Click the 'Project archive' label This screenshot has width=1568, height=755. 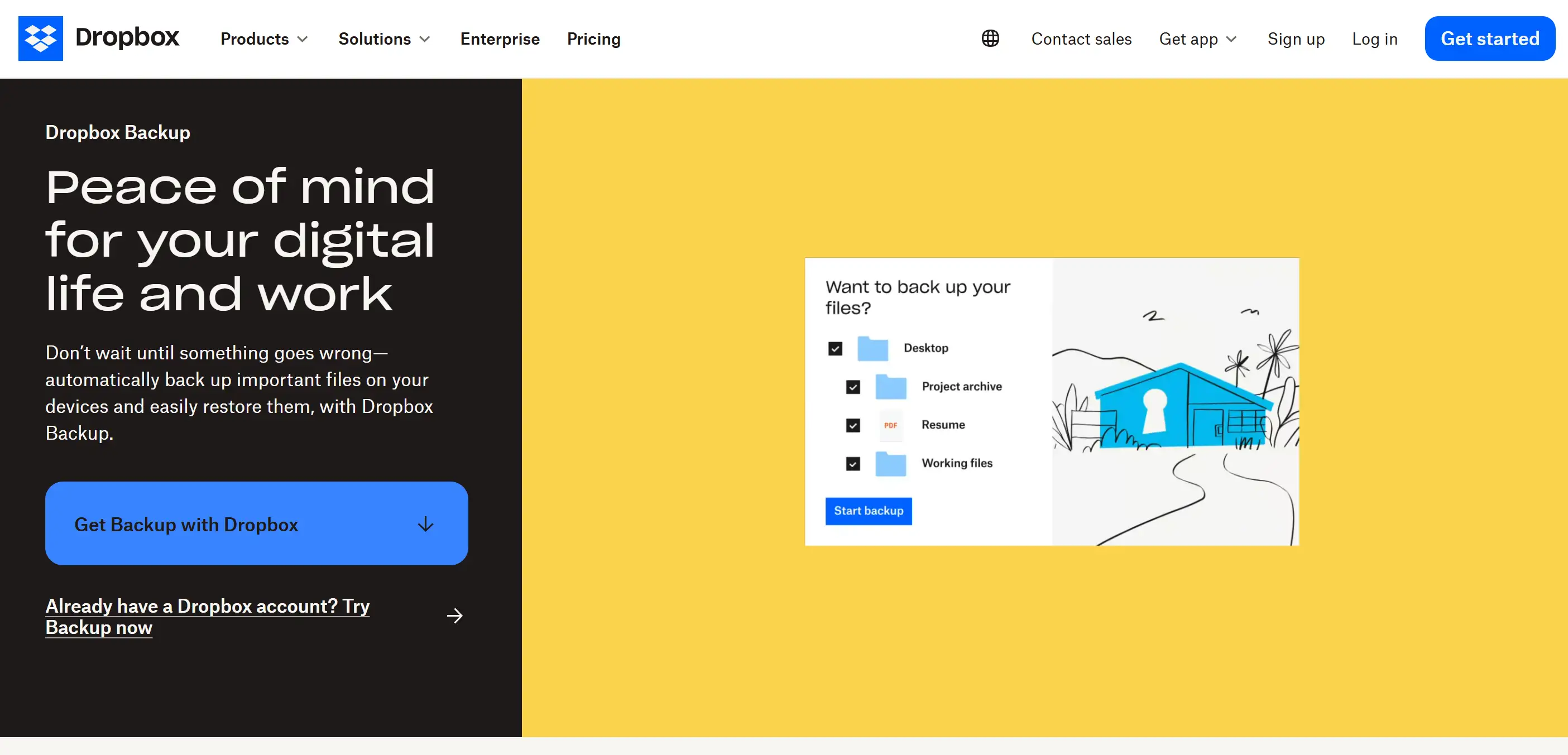pyautogui.click(x=961, y=386)
